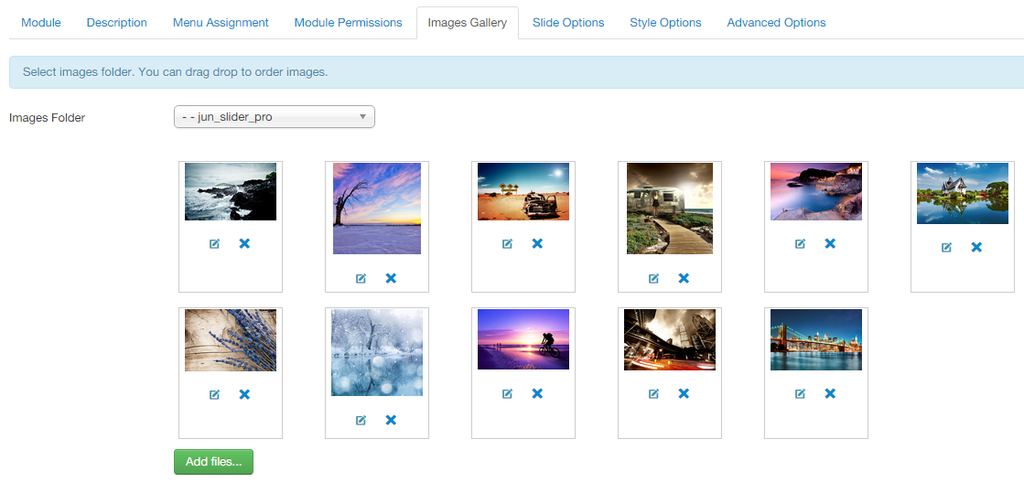Open the Images Folder dropdown

pyautogui.click(x=274, y=117)
